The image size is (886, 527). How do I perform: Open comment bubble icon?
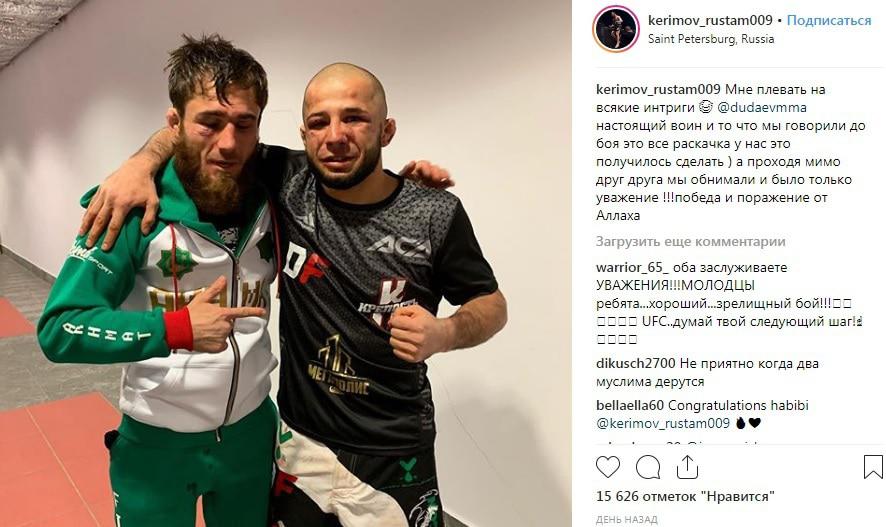tap(648, 467)
